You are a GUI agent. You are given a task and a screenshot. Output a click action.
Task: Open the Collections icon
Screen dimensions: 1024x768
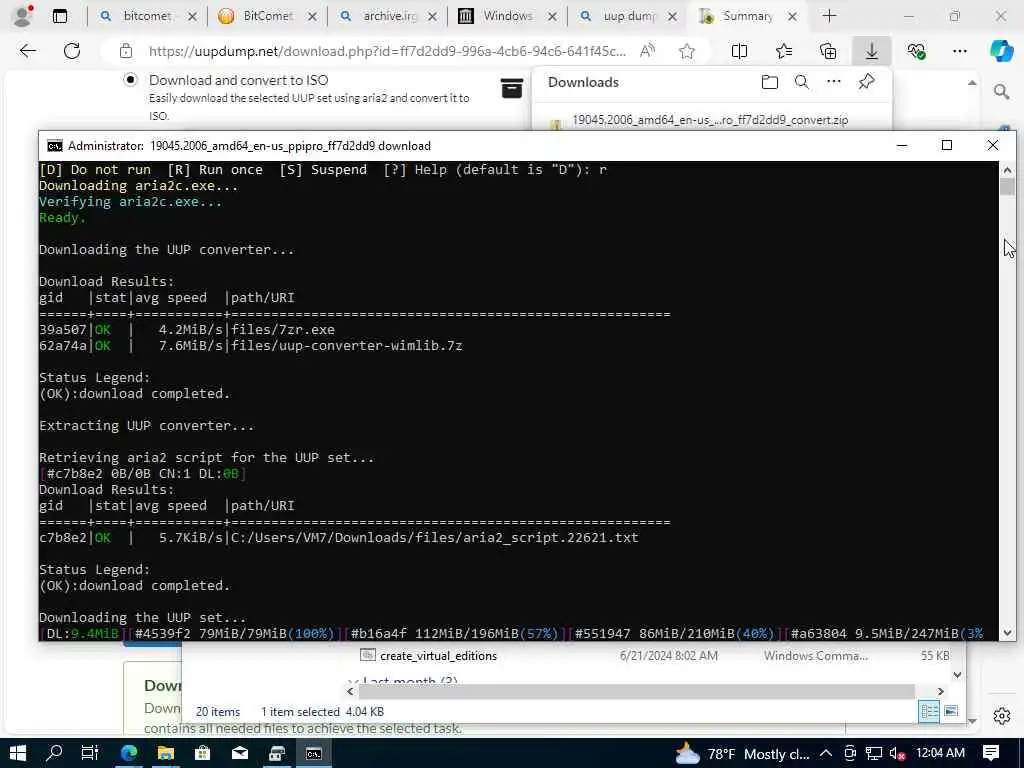click(x=828, y=51)
